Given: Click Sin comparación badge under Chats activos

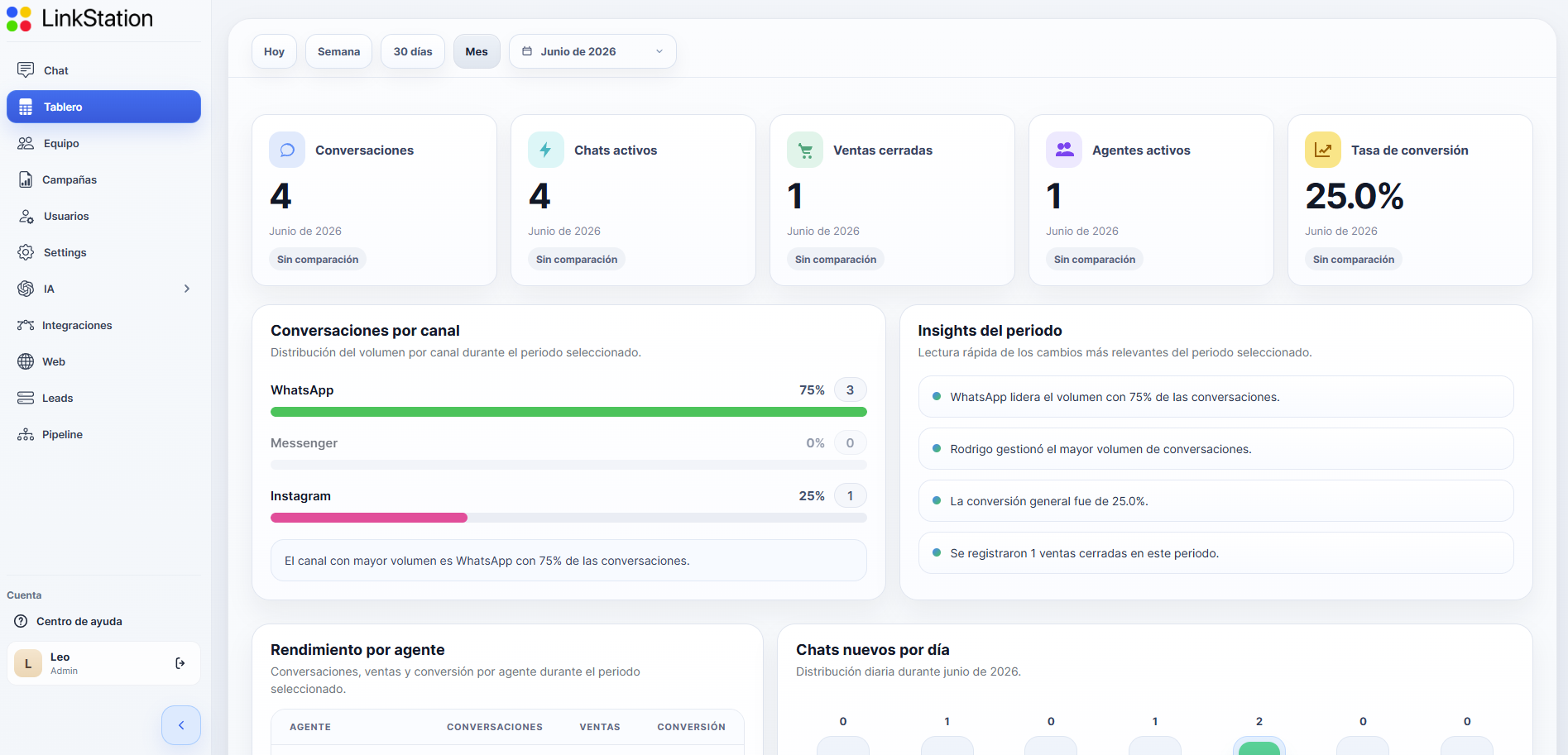Looking at the screenshot, I should (577, 259).
